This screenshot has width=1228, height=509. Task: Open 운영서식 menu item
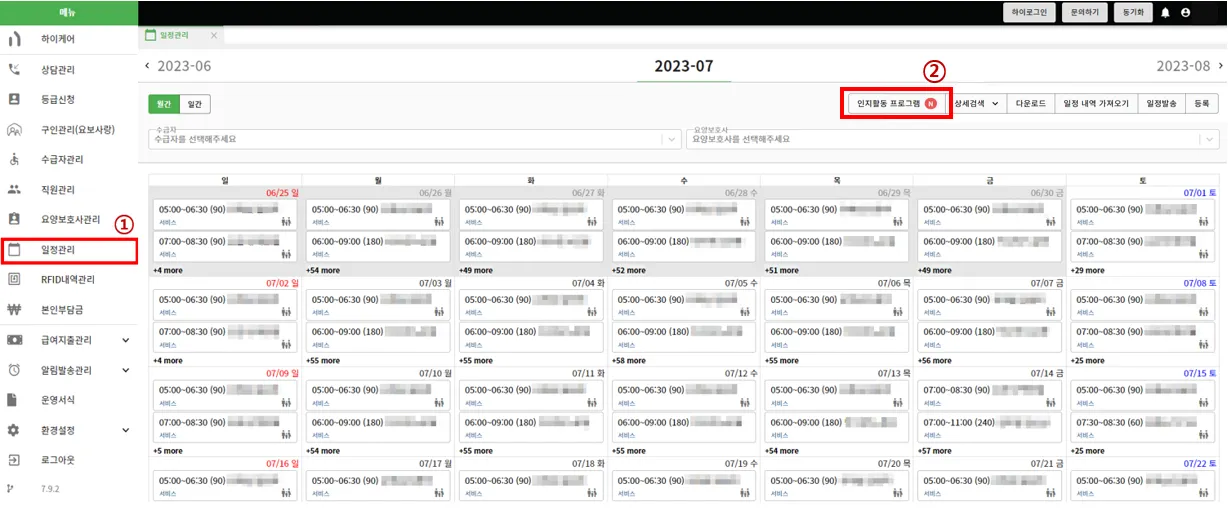tap(58, 400)
